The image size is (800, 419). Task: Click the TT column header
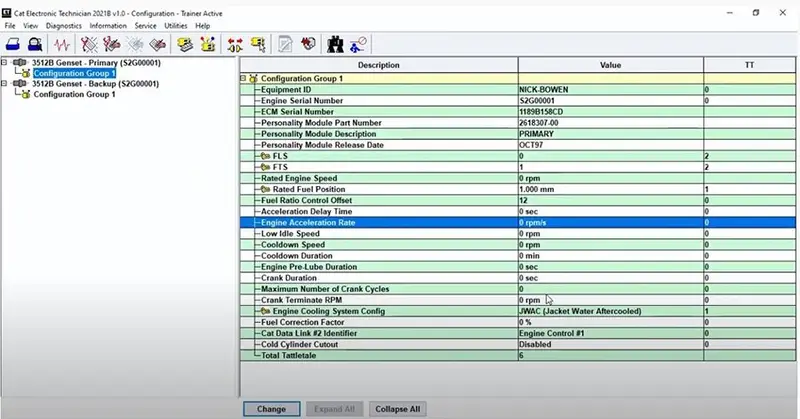[x=749, y=65]
